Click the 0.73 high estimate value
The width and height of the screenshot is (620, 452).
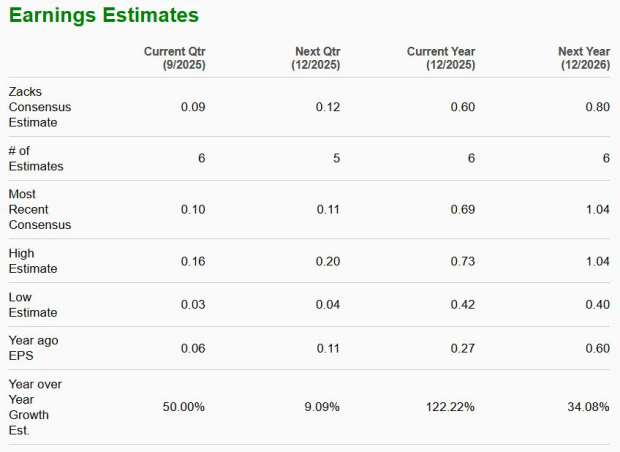click(462, 261)
